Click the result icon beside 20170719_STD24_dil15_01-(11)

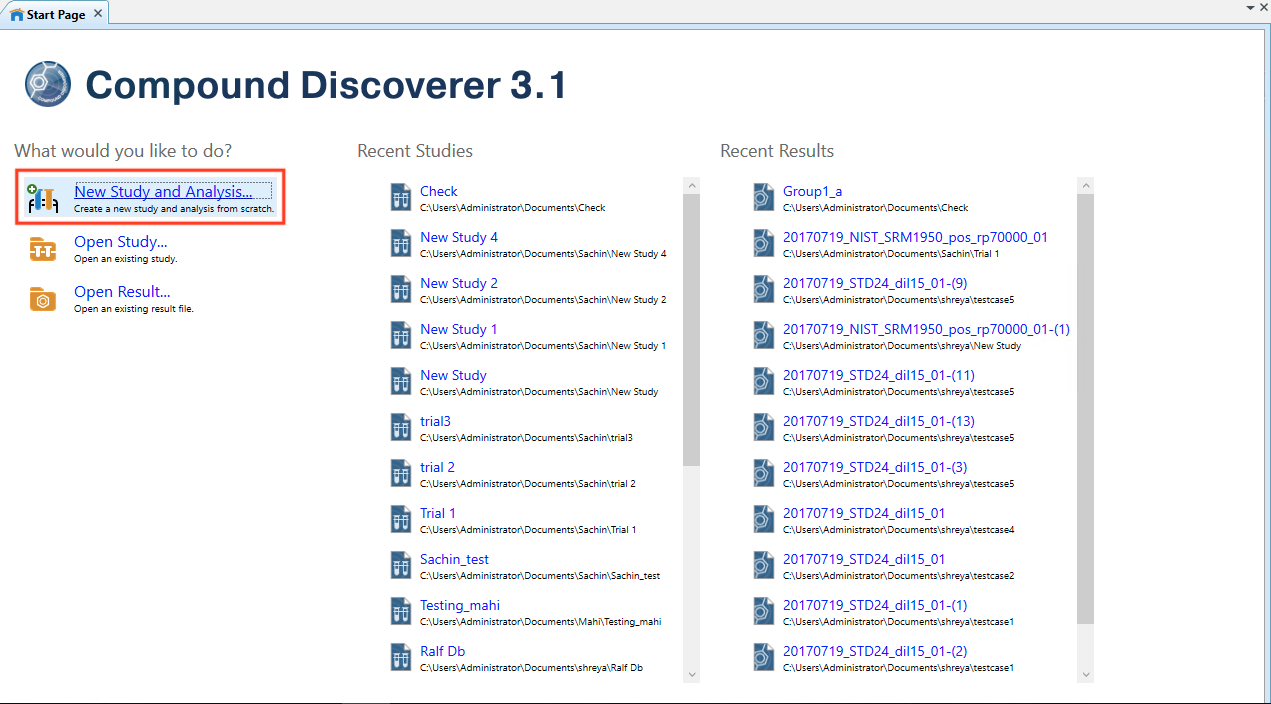763,381
